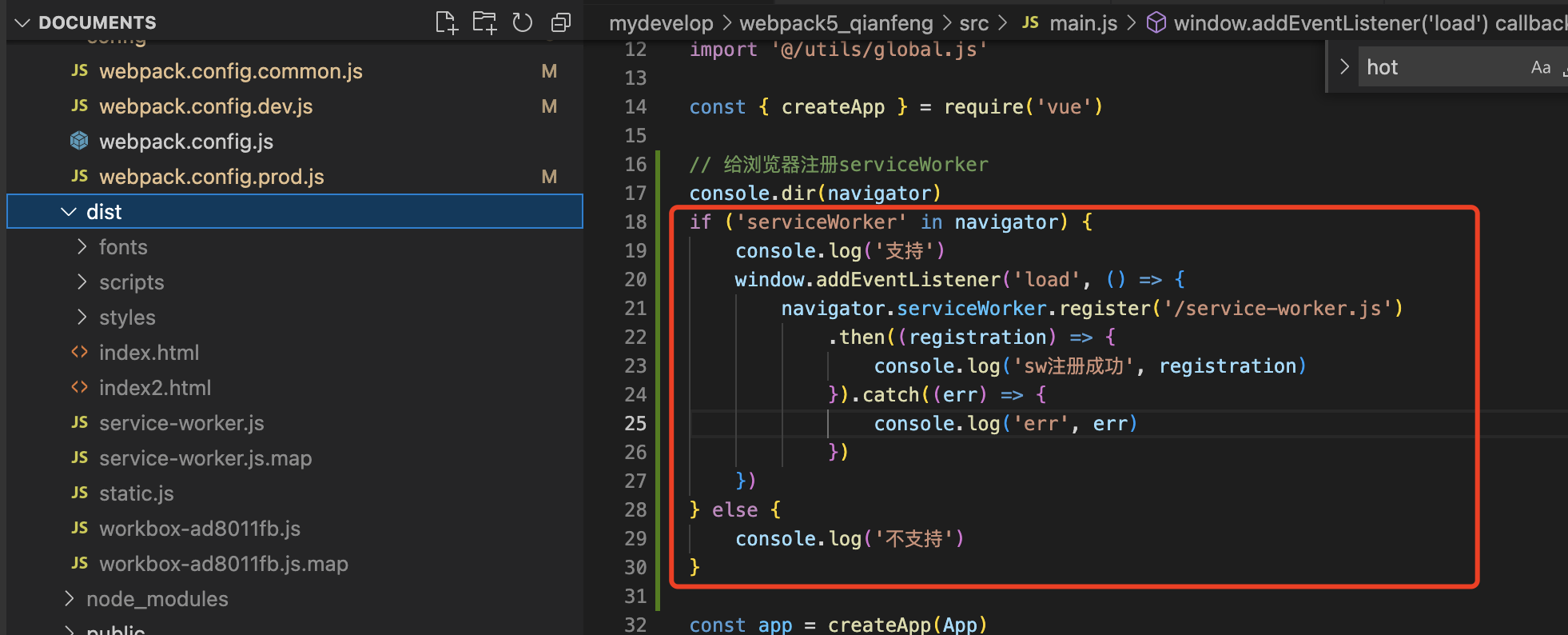Click symbol cube icon in breadcrumb

point(1156,22)
